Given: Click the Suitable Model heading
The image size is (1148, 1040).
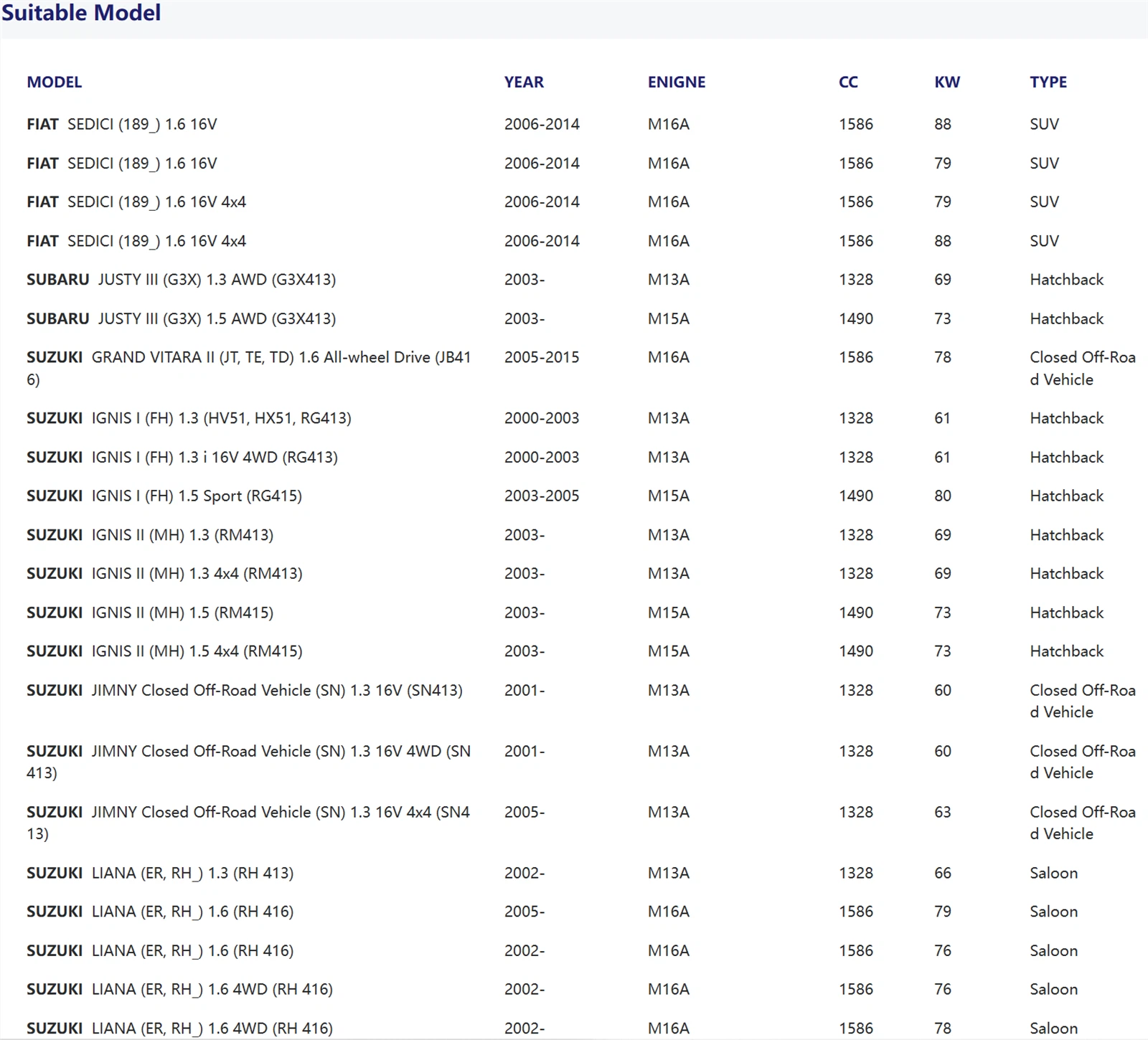Looking at the screenshot, I should [81, 12].
